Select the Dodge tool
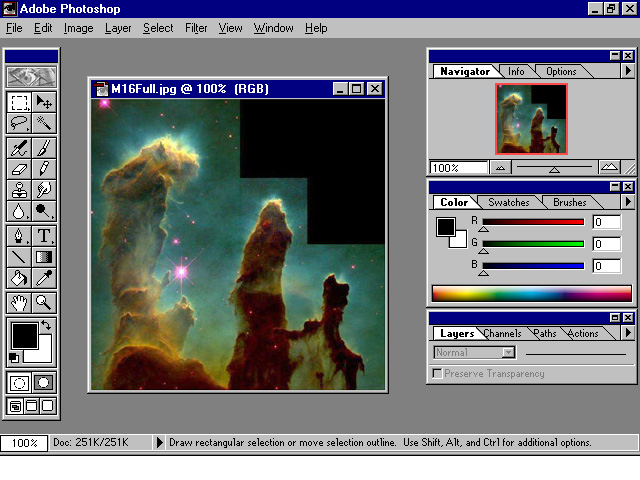Viewport: 640px width, 480px height. point(44,211)
